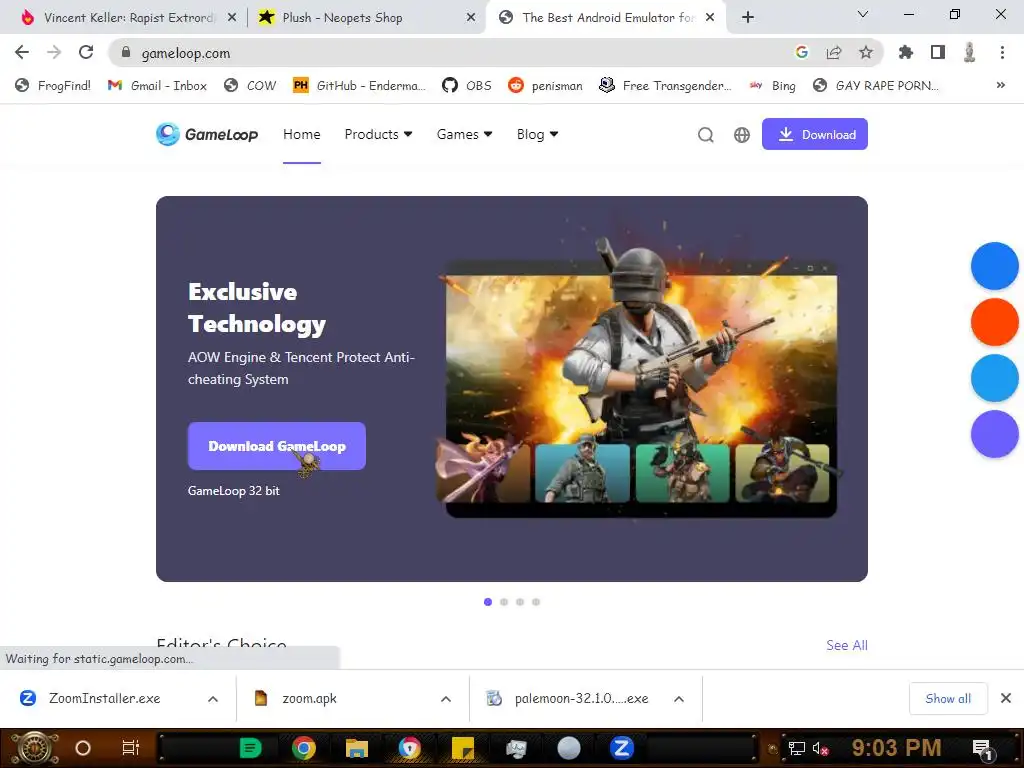Select the second carousel dot
The height and width of the screenshot is (768, 1024).
click(504, 601)
